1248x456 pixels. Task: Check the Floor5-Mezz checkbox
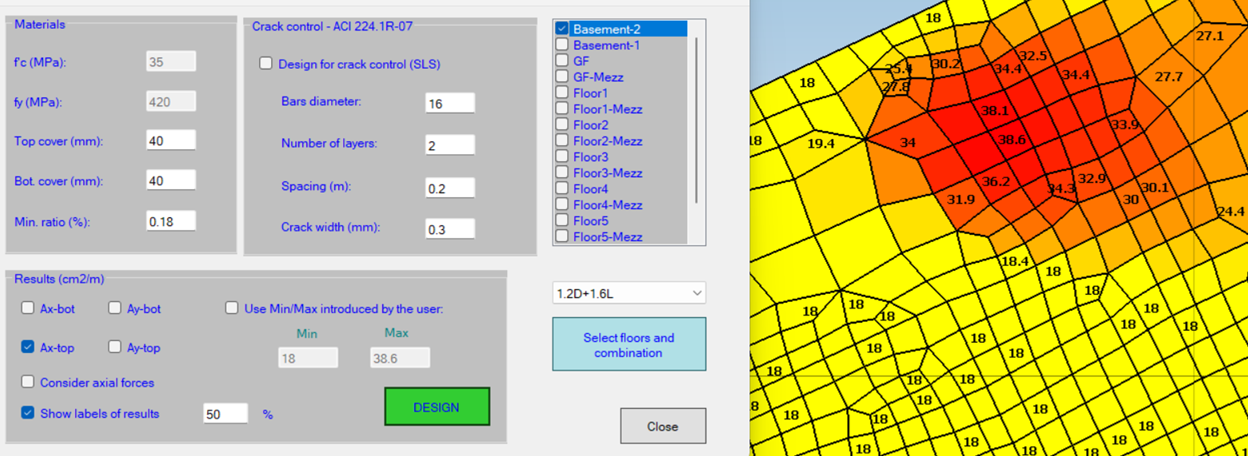[x=562, y=237]
